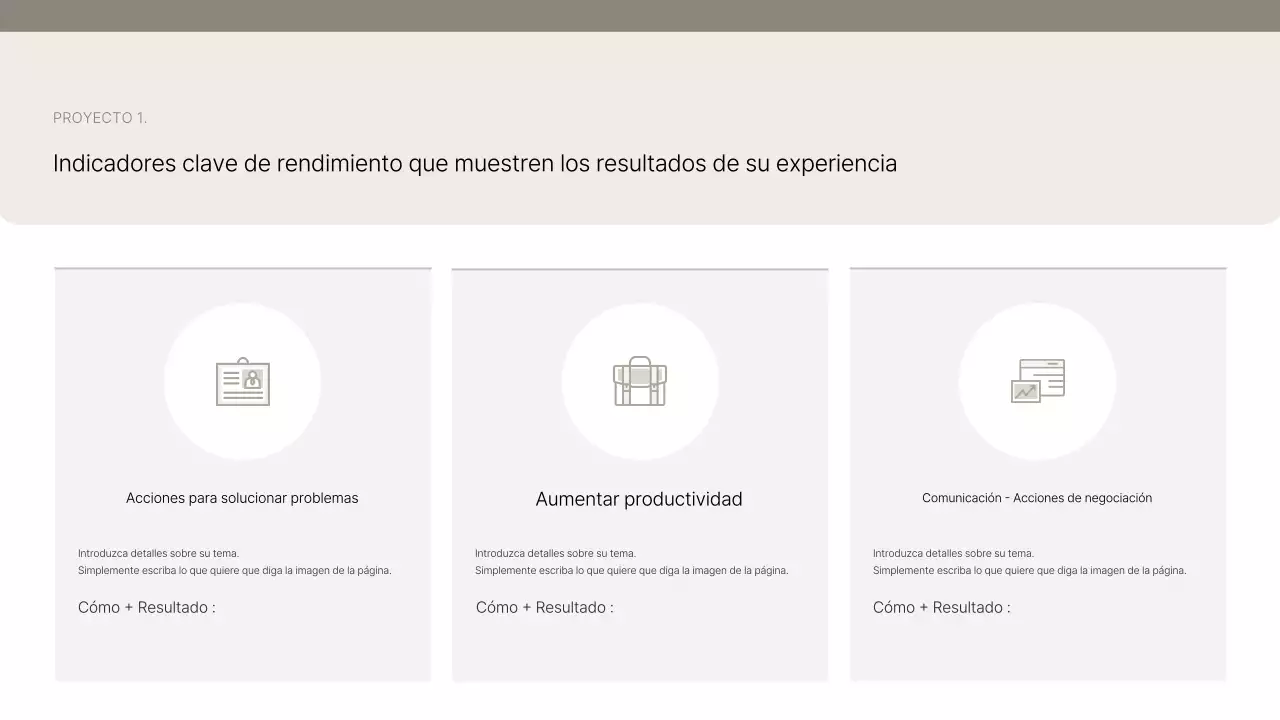Screen dimensions: 1280x720
Task: Select the heading 'Aumentar productividad'
Action: pyautogui.click(x=639, y=498)
